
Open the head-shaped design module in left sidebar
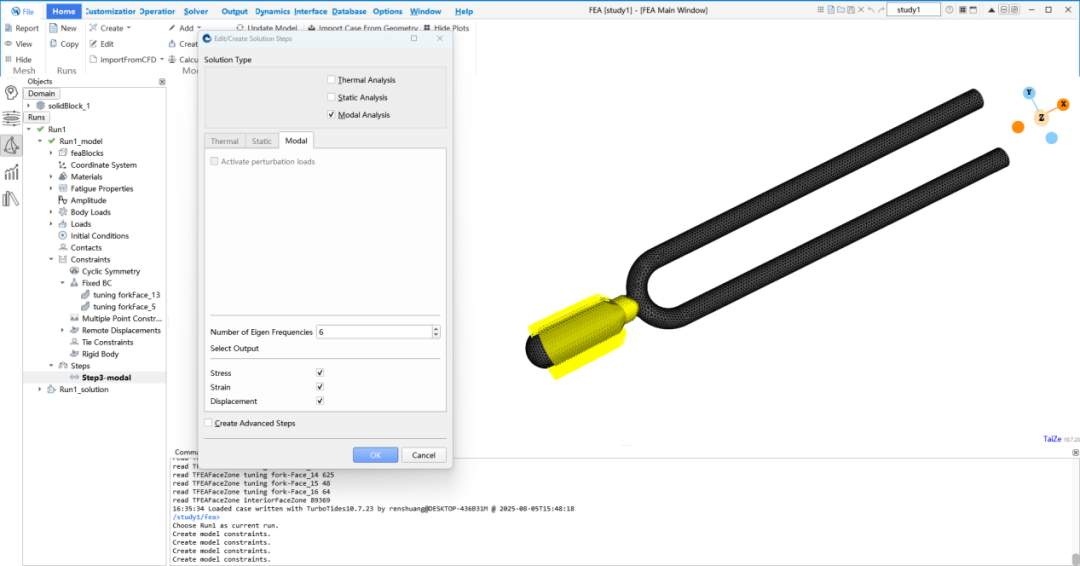click(11, 92)
